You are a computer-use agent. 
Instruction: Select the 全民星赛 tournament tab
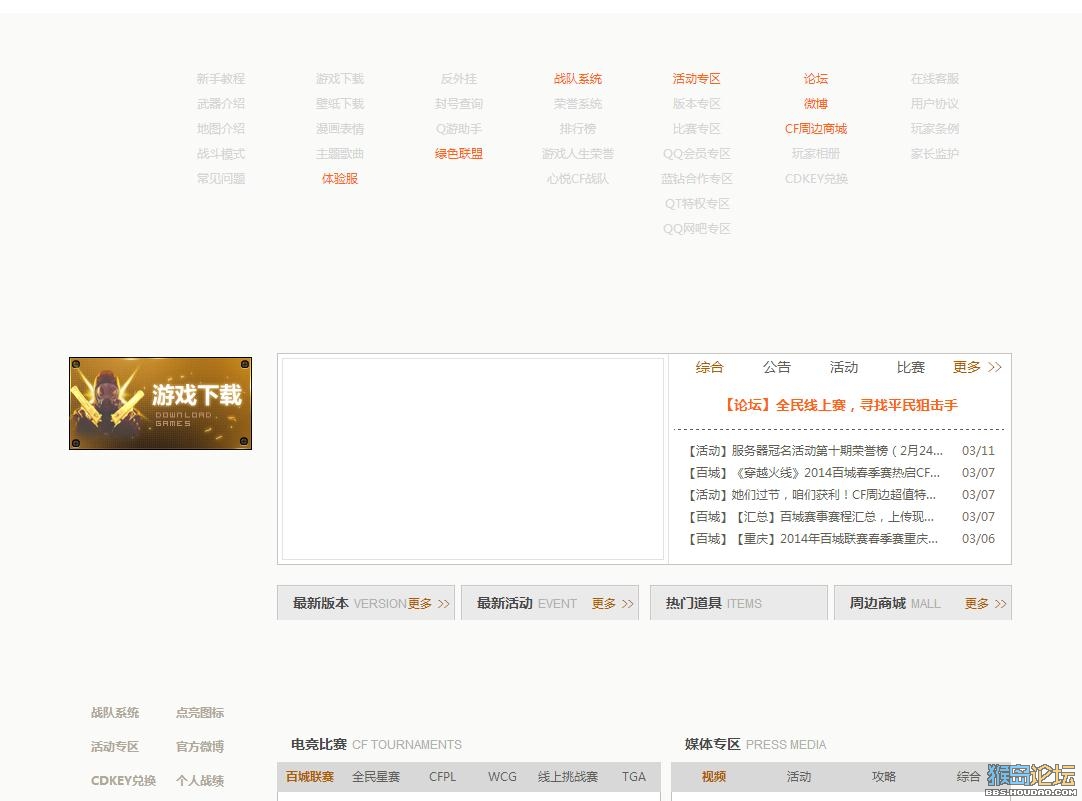click(376, 777)
